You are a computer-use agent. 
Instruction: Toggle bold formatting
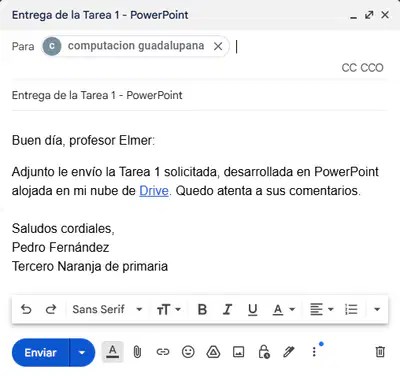202,309
